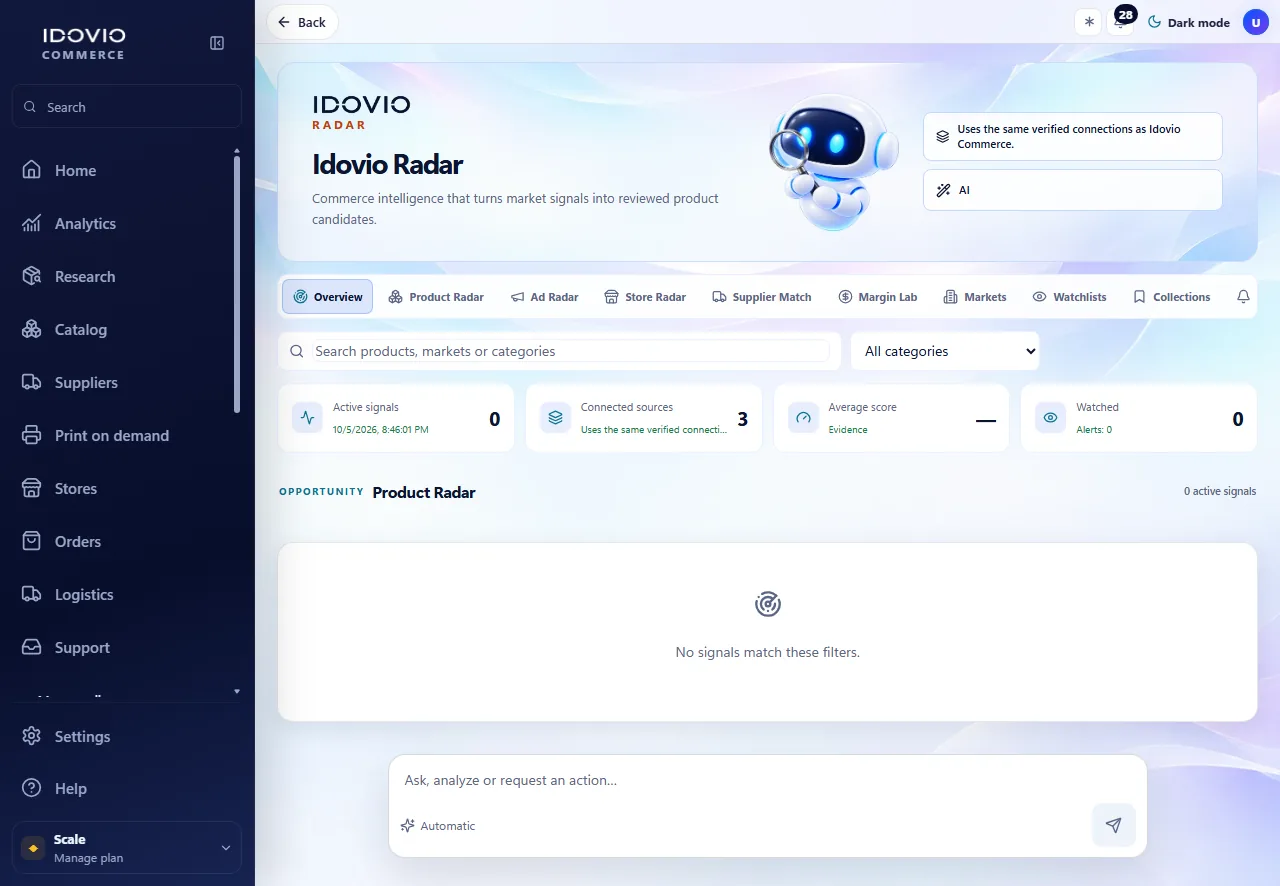This screenshot has height=886, width=1280.
Task: Click the 'Evidence' label under Average score
Action: point(848,430)
